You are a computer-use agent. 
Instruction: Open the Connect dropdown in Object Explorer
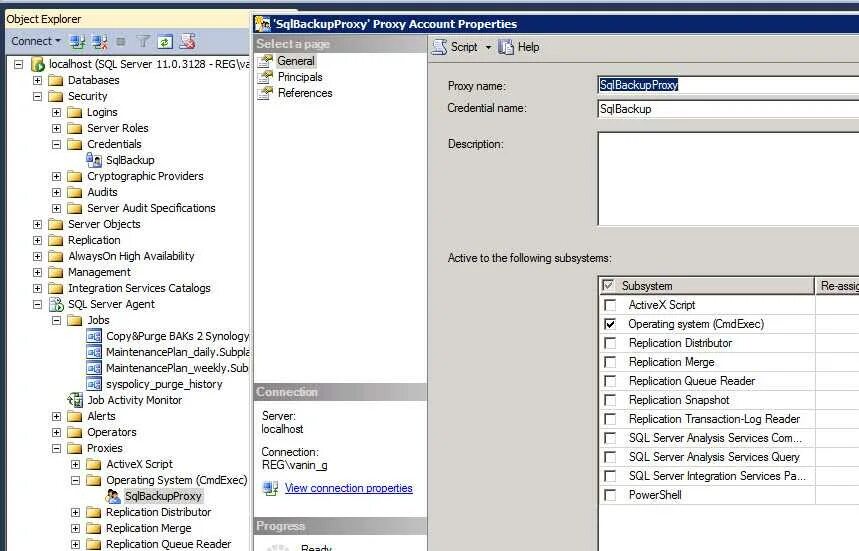pos(58,41)
